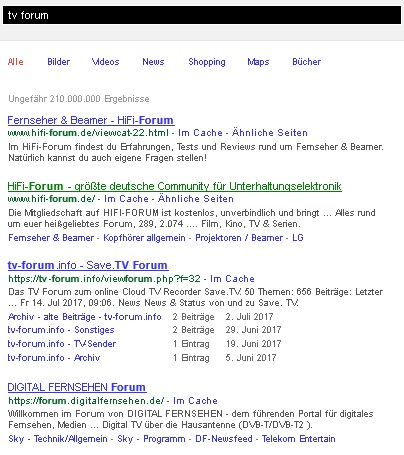
Task: Open the Shopping results tab
Action: 207,62
